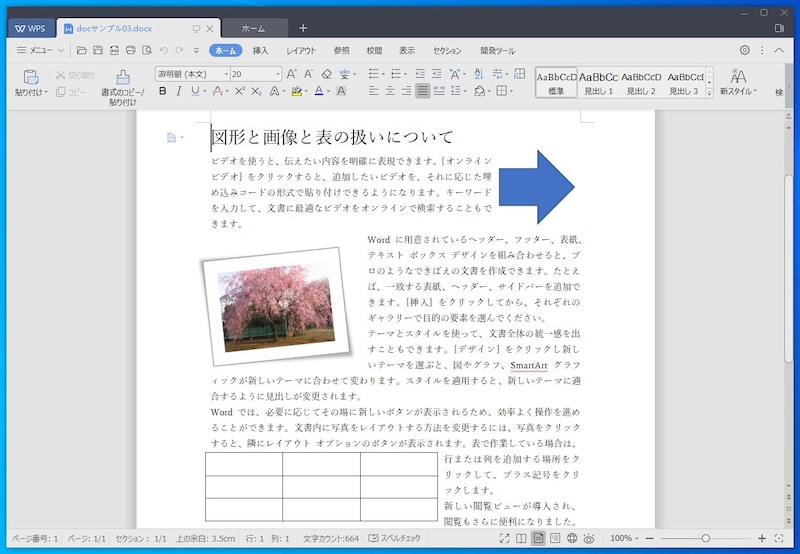
Task: Switch to web layout view icon
Action: [x=573, y=538]
